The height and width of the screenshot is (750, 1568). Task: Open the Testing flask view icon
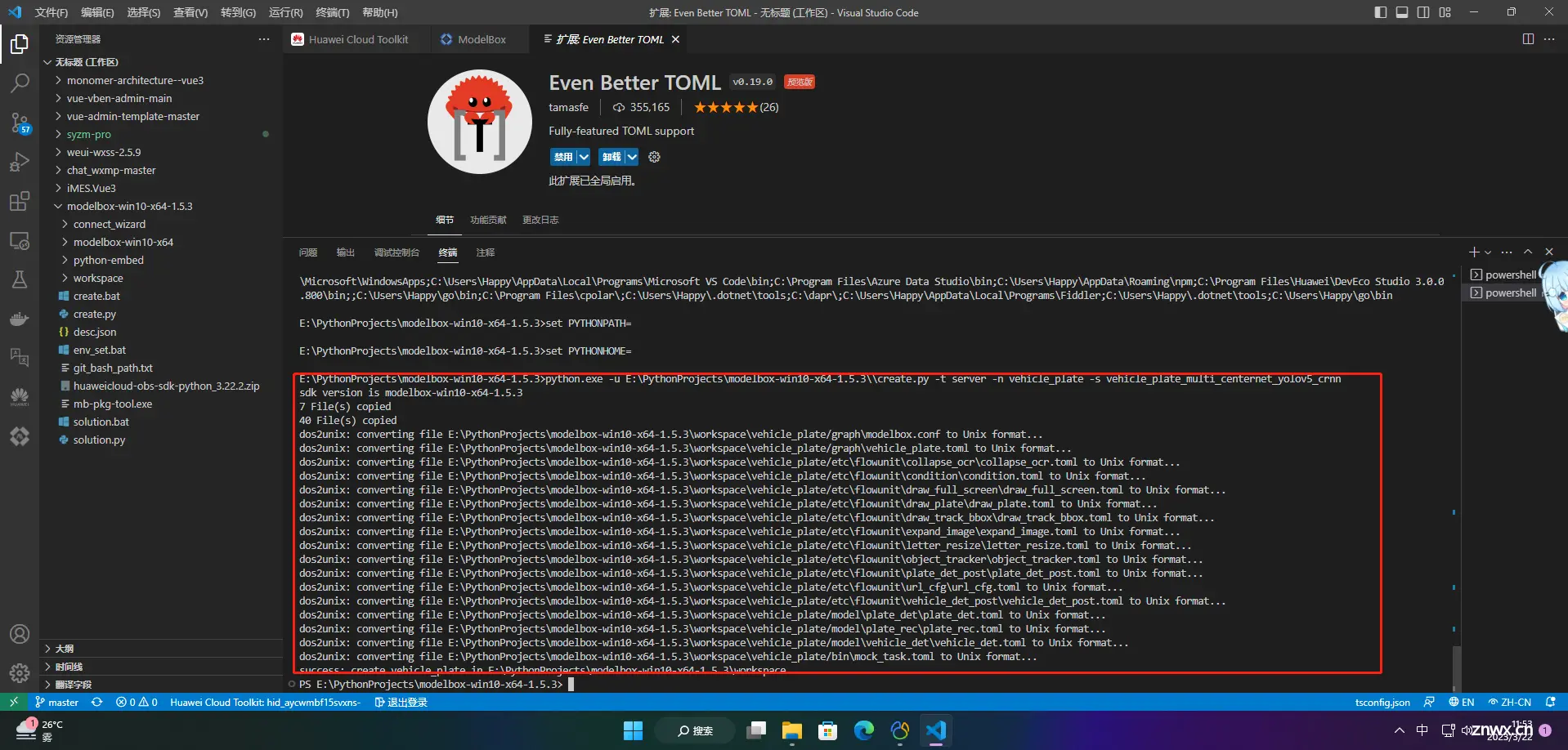click(20, 279)
